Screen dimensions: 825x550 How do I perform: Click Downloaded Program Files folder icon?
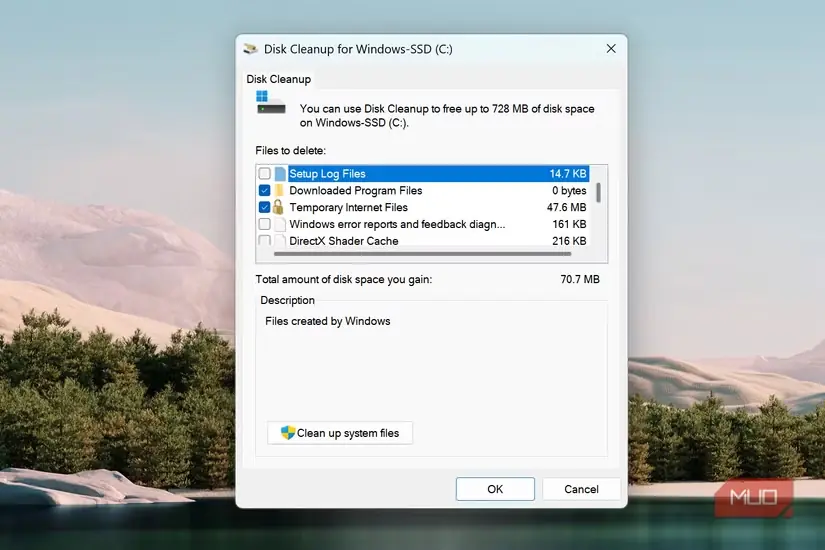tap(279, 190)
